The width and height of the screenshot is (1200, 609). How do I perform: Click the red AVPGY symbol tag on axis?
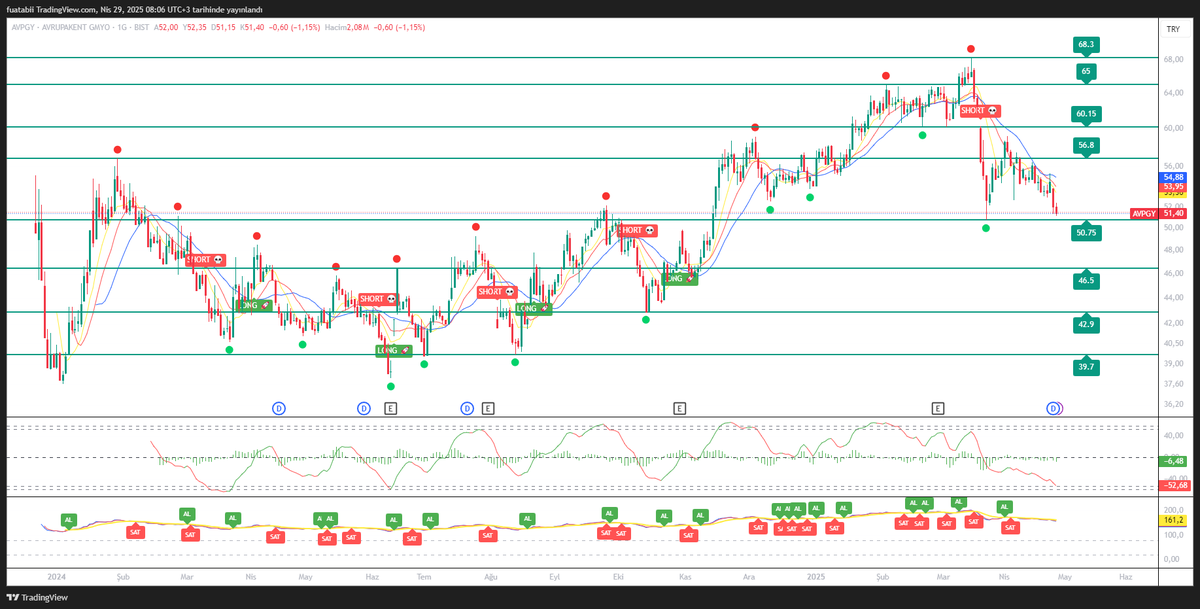point(1143,213)
